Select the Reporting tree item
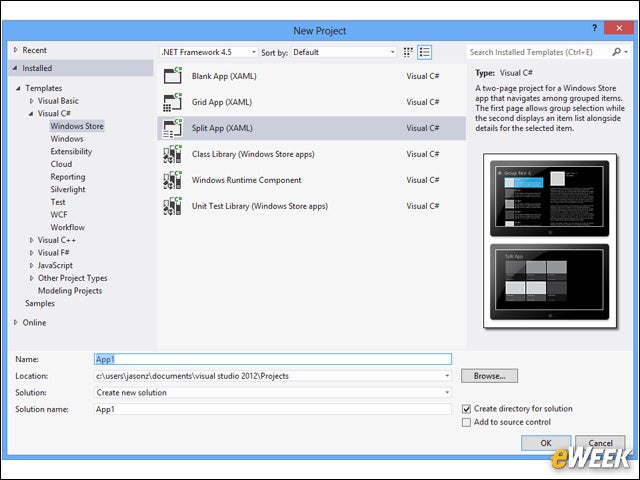This screenshot has width=640, height=480. coord(68,177)
